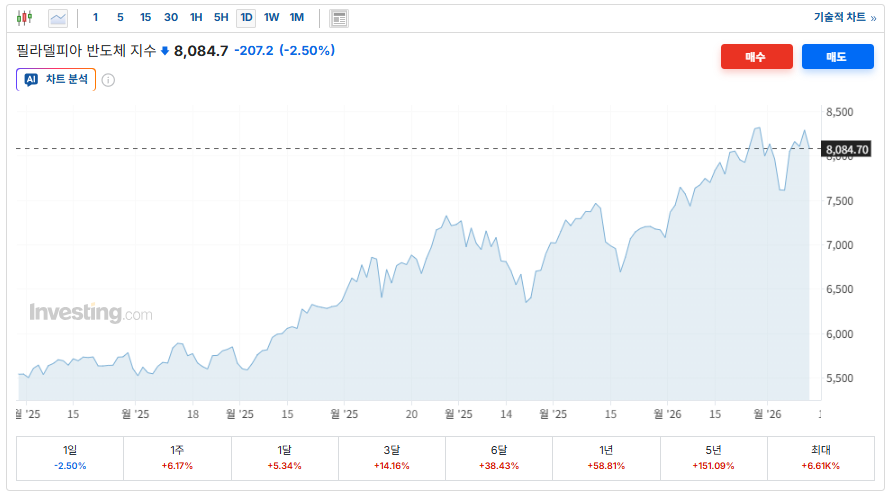Choose the 15 minute interval
Screen dimensions: 890x499
tap(145, 17)
